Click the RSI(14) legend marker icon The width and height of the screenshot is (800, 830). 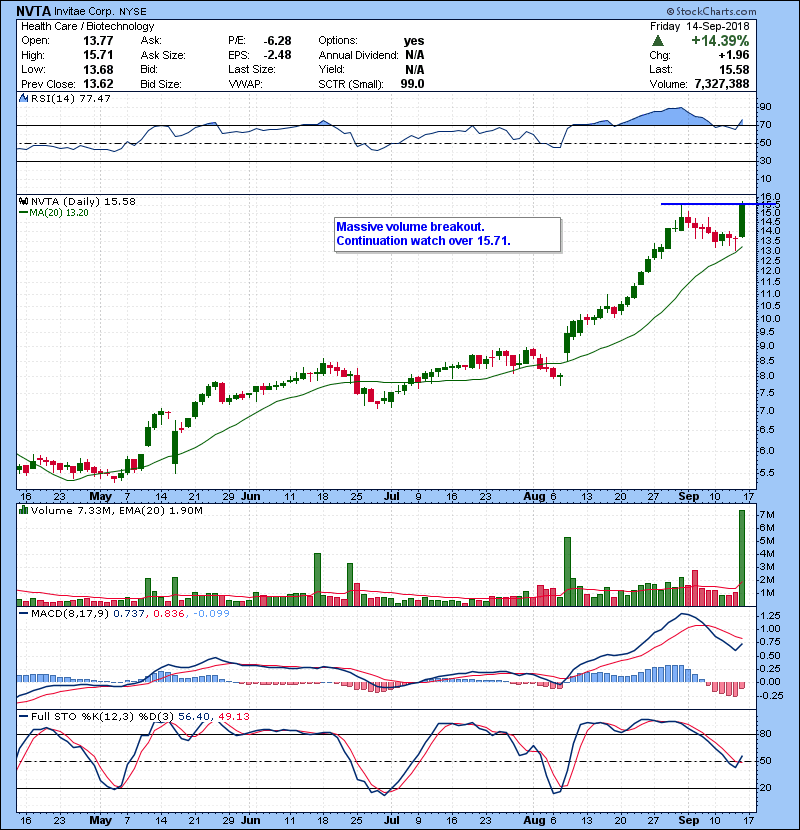22,99
